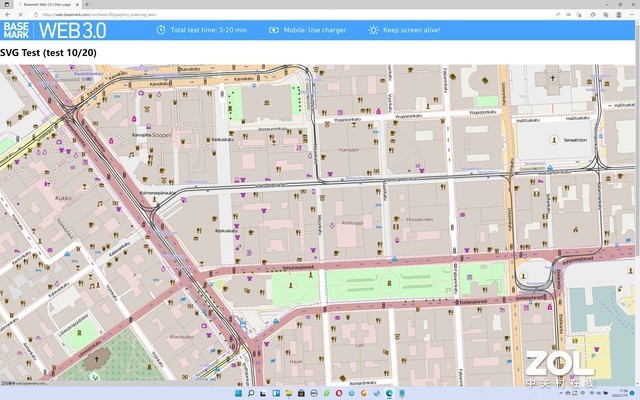
Task: Open the tab actions menu icon
Action: click(7, 4)
